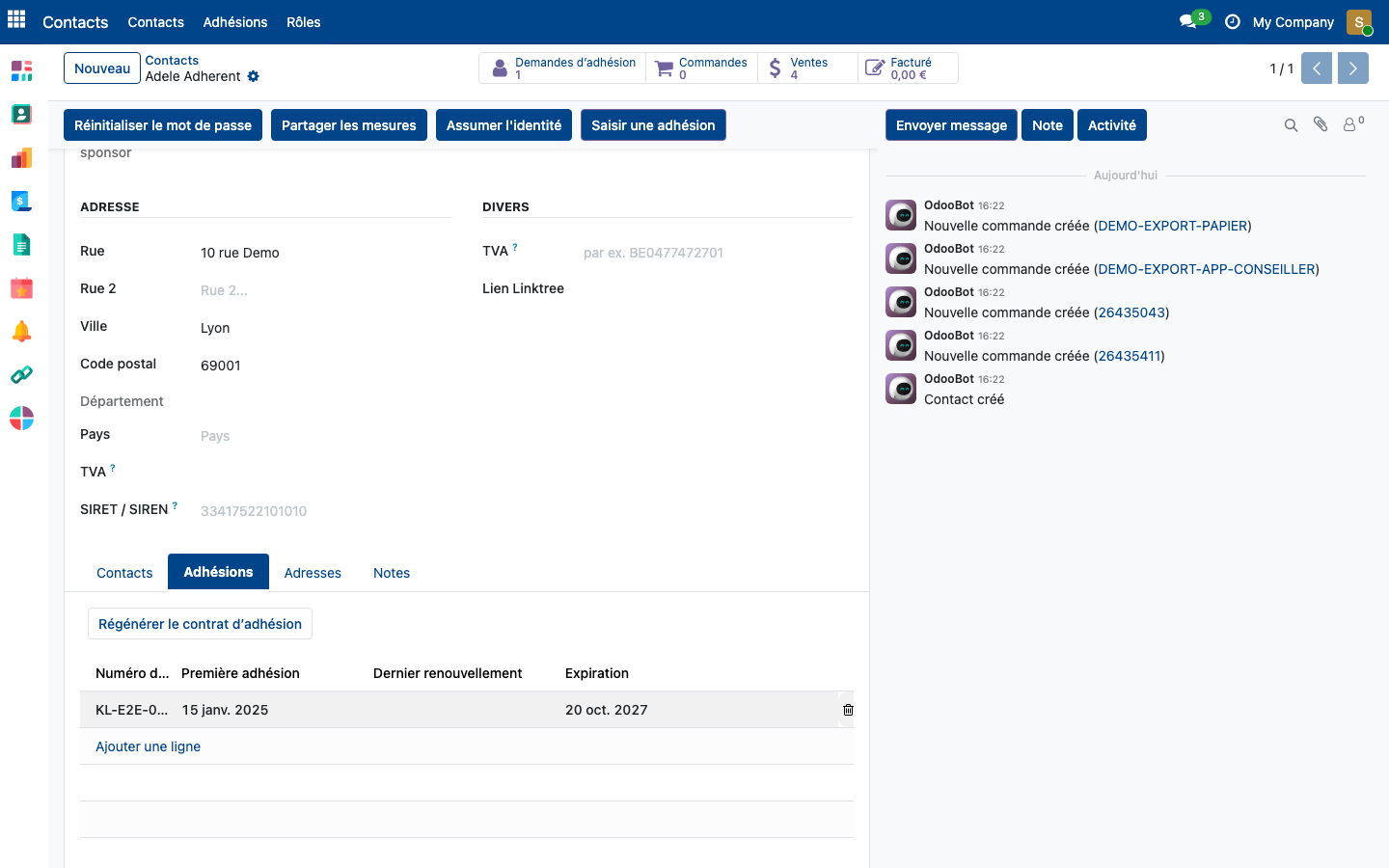Viewport: 1389px width, 868px height.
Task: Click the Rue 2 input field
Action: 325,290
